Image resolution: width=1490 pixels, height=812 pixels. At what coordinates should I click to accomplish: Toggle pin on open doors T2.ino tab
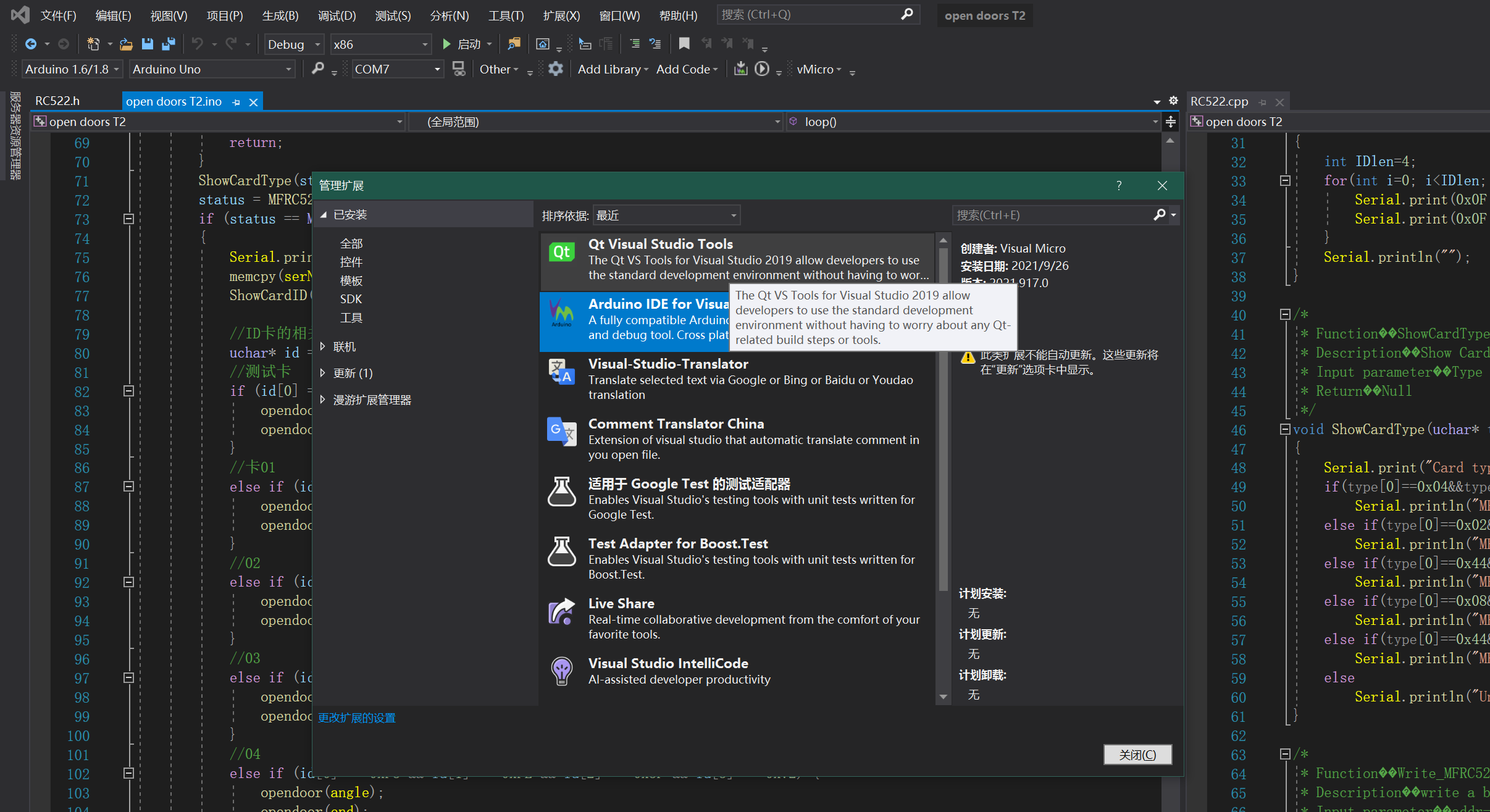pyautogui.click(x=236, y=103)
